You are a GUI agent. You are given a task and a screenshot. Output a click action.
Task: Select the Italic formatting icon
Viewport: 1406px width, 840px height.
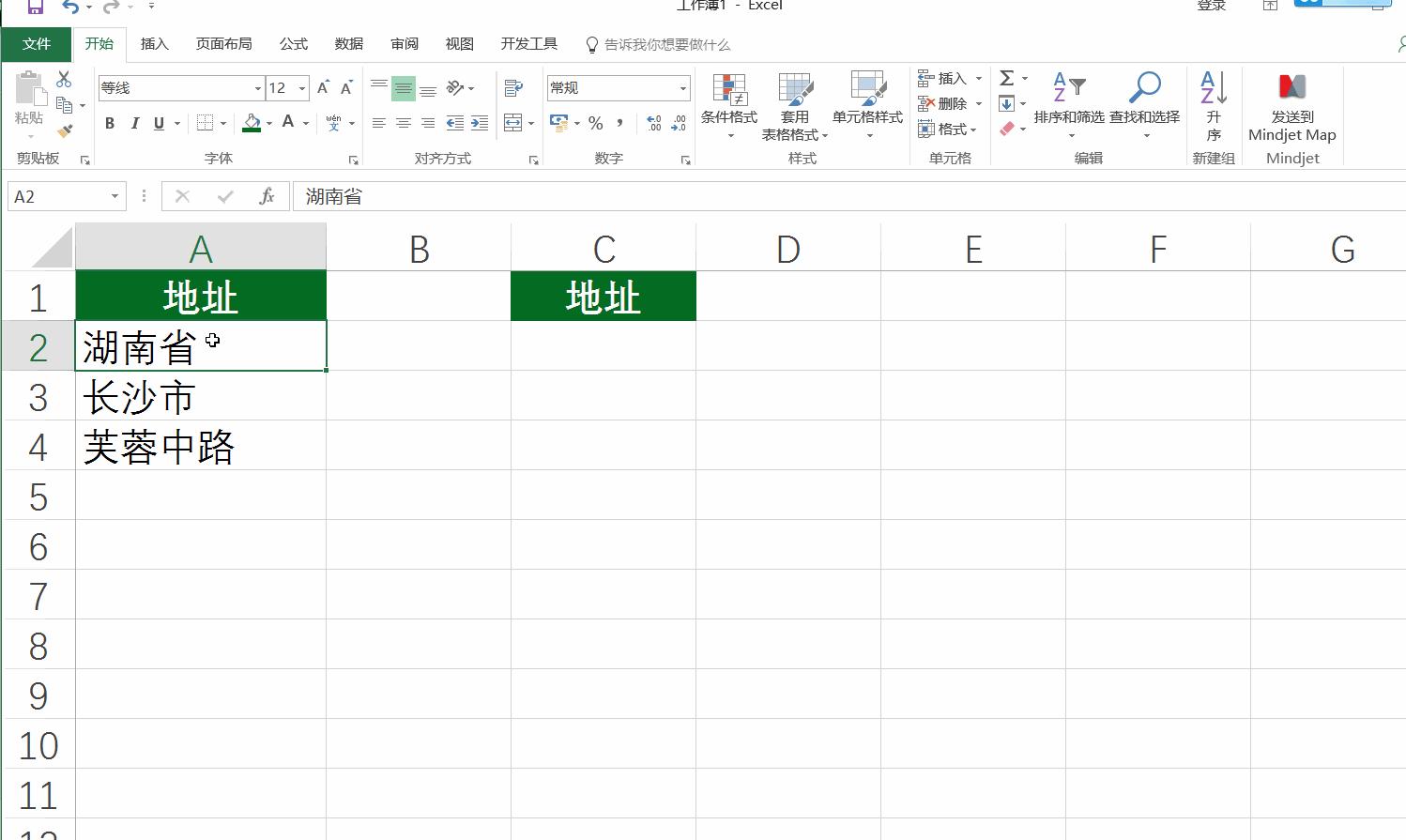click(134, 123)
